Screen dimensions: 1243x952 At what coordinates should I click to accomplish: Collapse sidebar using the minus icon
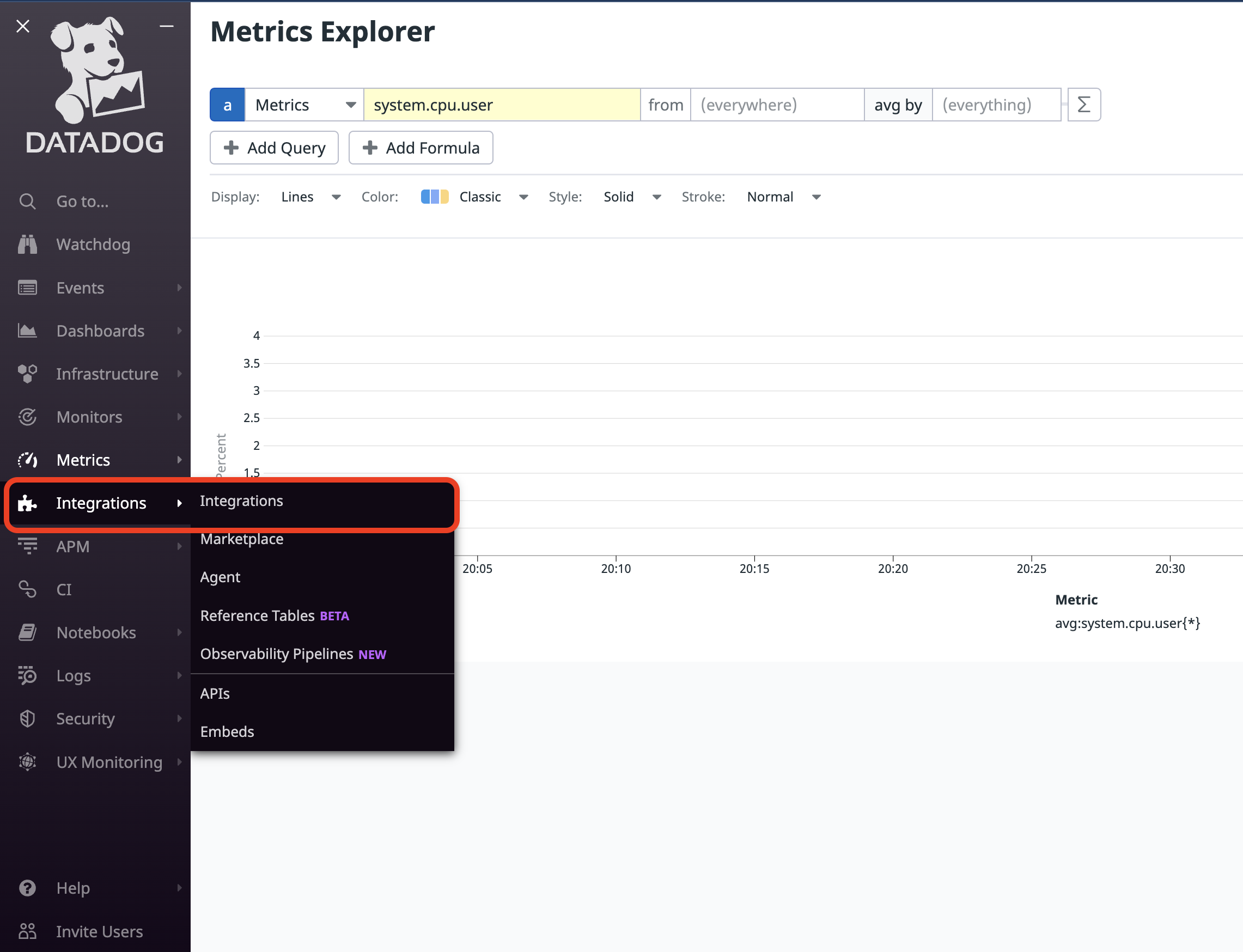167,26
